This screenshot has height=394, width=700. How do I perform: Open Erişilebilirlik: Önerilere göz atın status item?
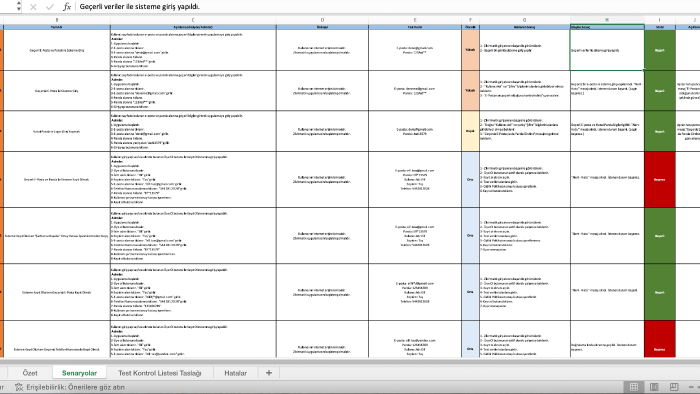click(x=70, y=387)
